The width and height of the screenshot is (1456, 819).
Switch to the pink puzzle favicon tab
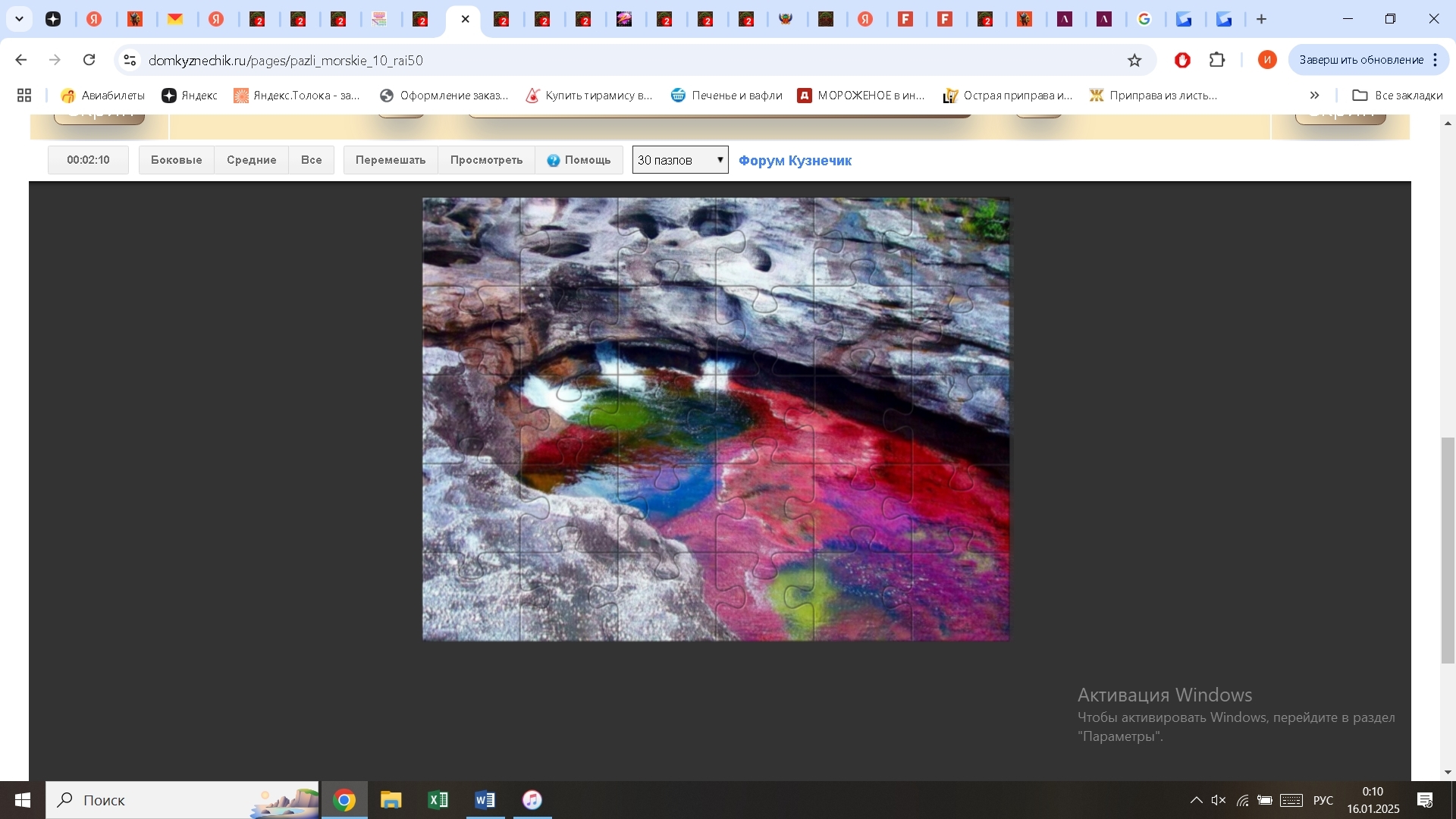380,19
